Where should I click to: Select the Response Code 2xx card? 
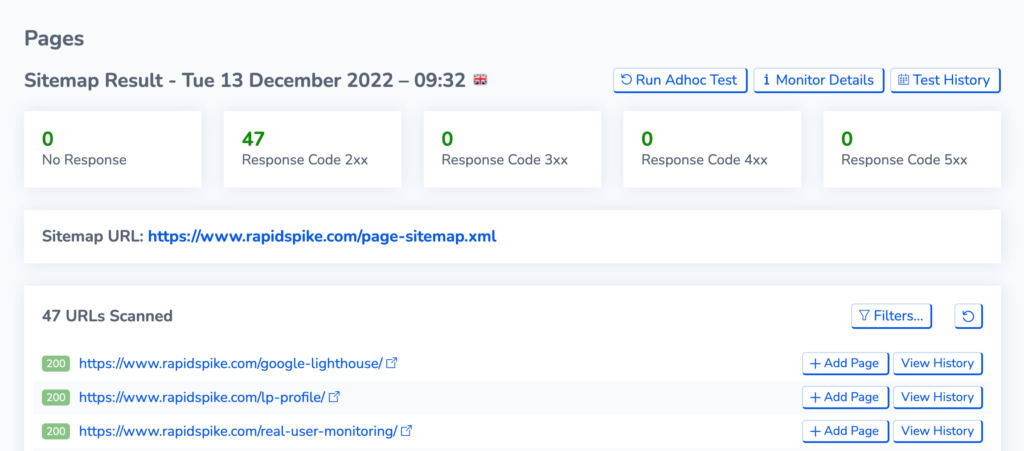point(312,149)
